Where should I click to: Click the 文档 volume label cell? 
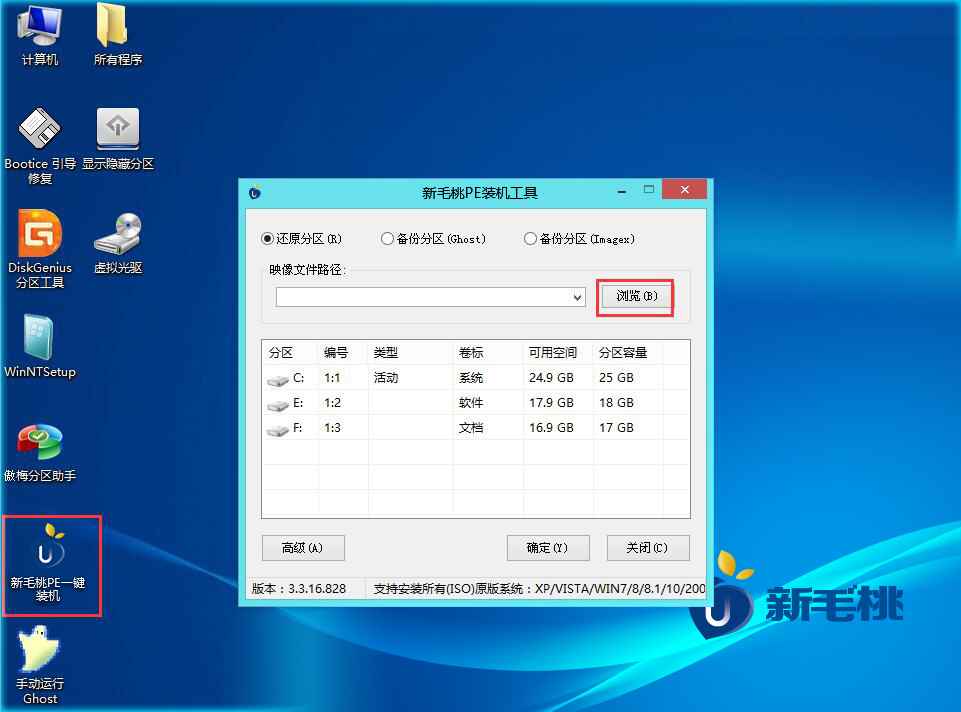(471, 428)
